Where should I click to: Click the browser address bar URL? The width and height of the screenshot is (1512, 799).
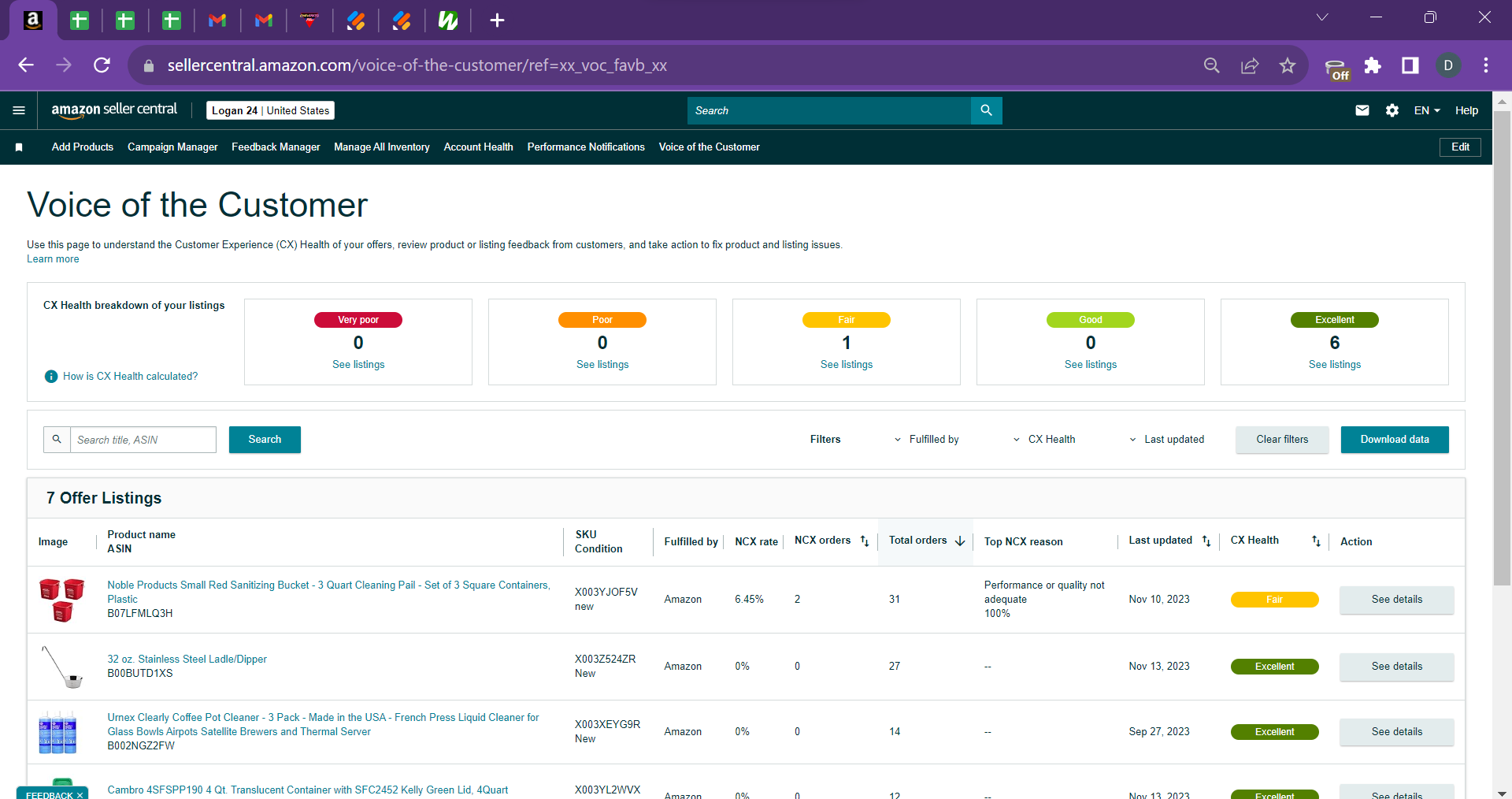pyautogui.click(x=417, y=65)
